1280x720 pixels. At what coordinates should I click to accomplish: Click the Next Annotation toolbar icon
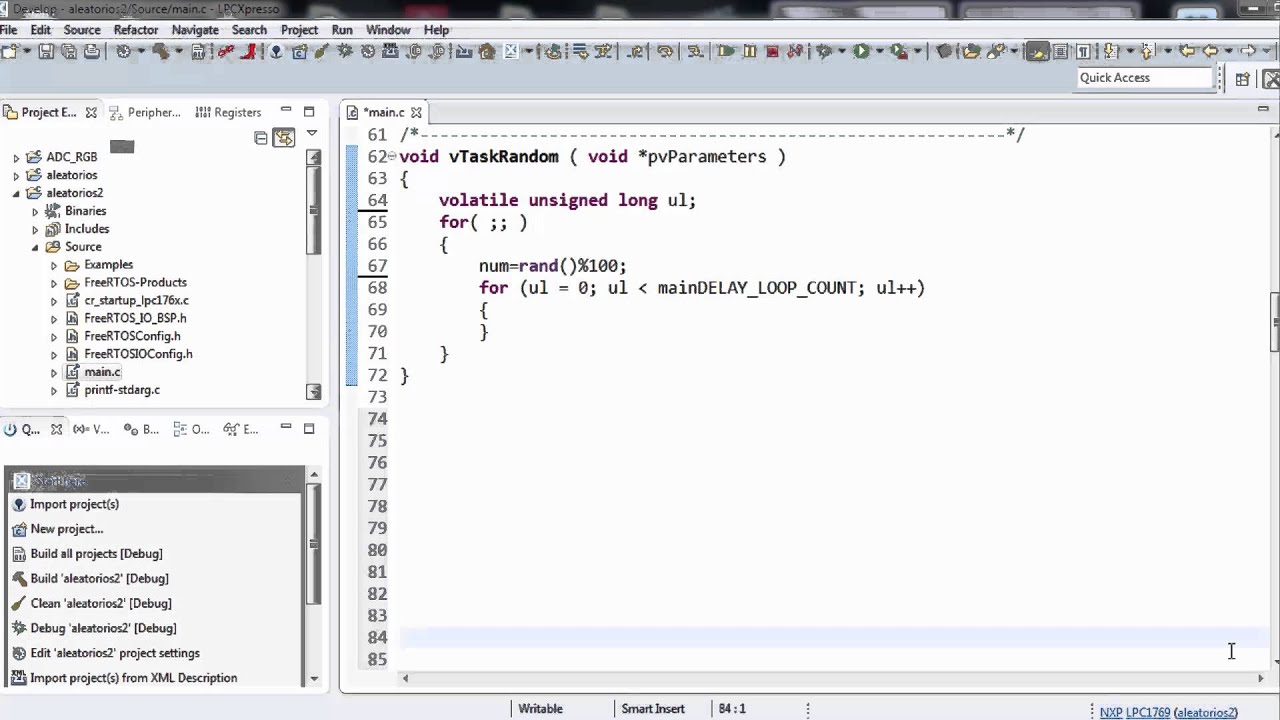coord(1110,51)
